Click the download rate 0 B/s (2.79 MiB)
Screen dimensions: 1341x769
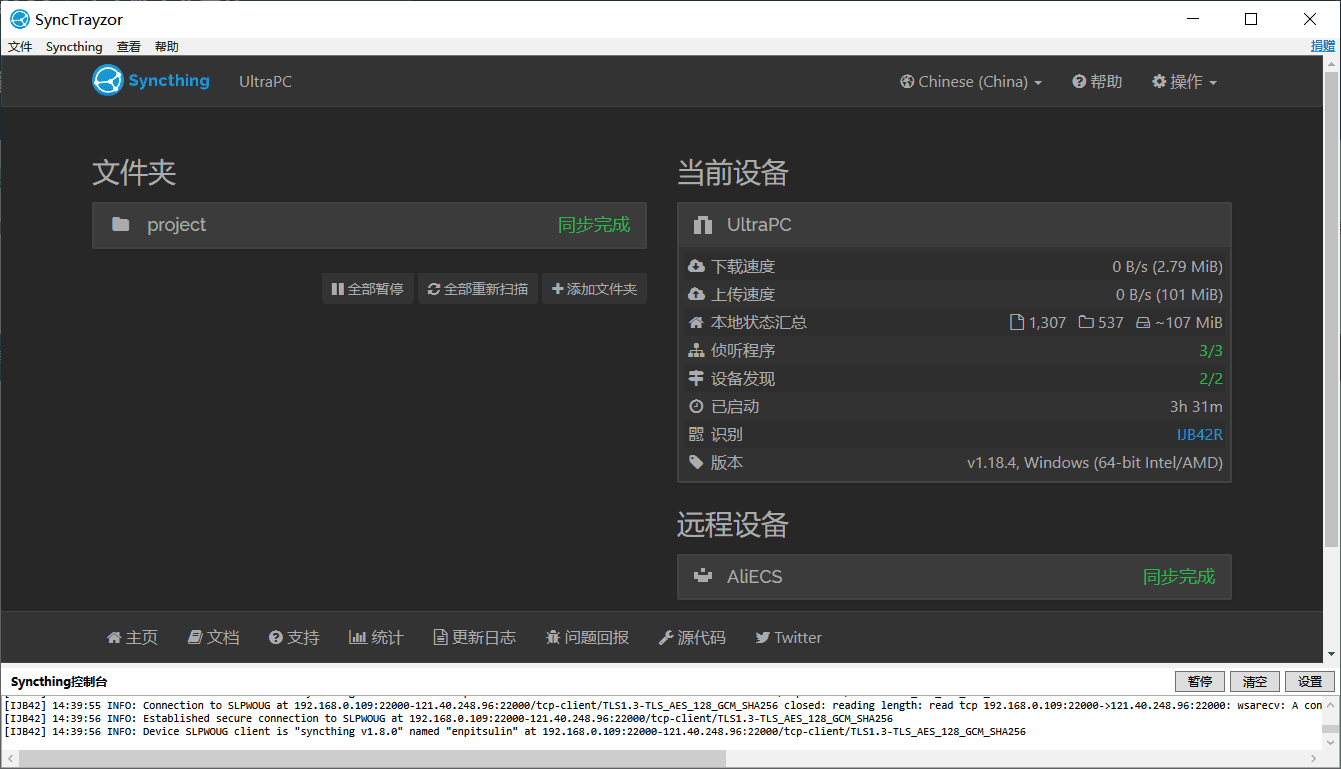click(1167, 267)
